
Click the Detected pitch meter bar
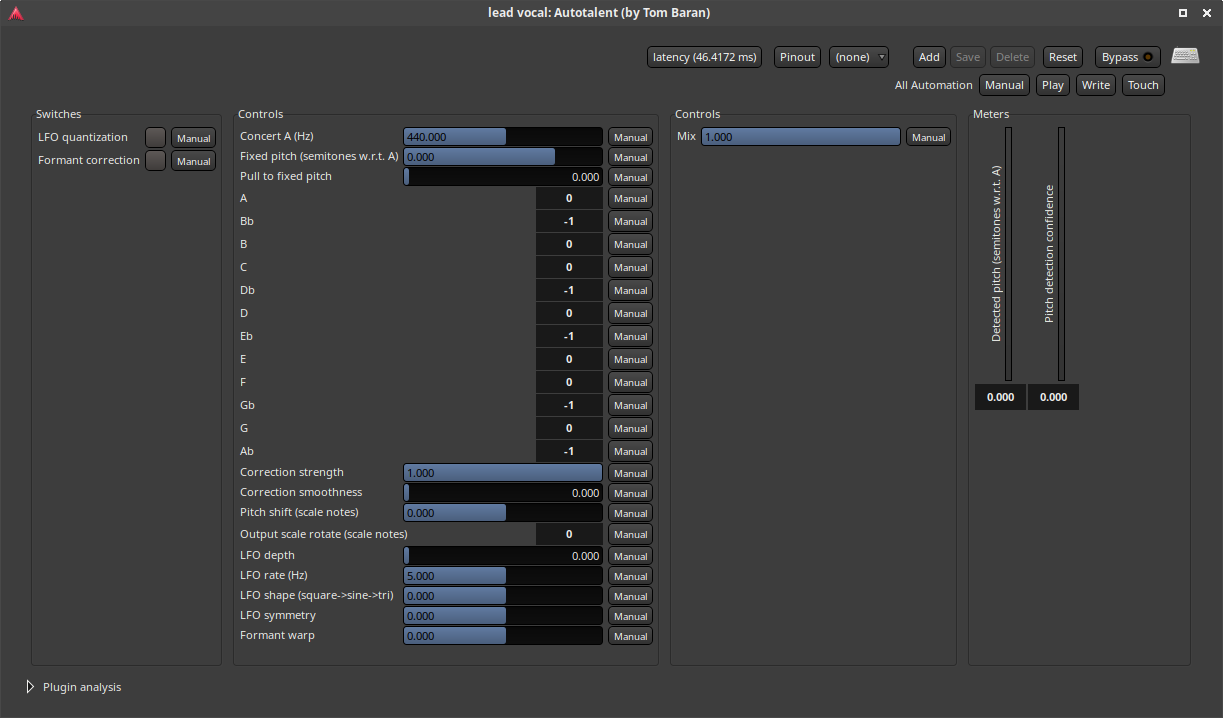1009,254
